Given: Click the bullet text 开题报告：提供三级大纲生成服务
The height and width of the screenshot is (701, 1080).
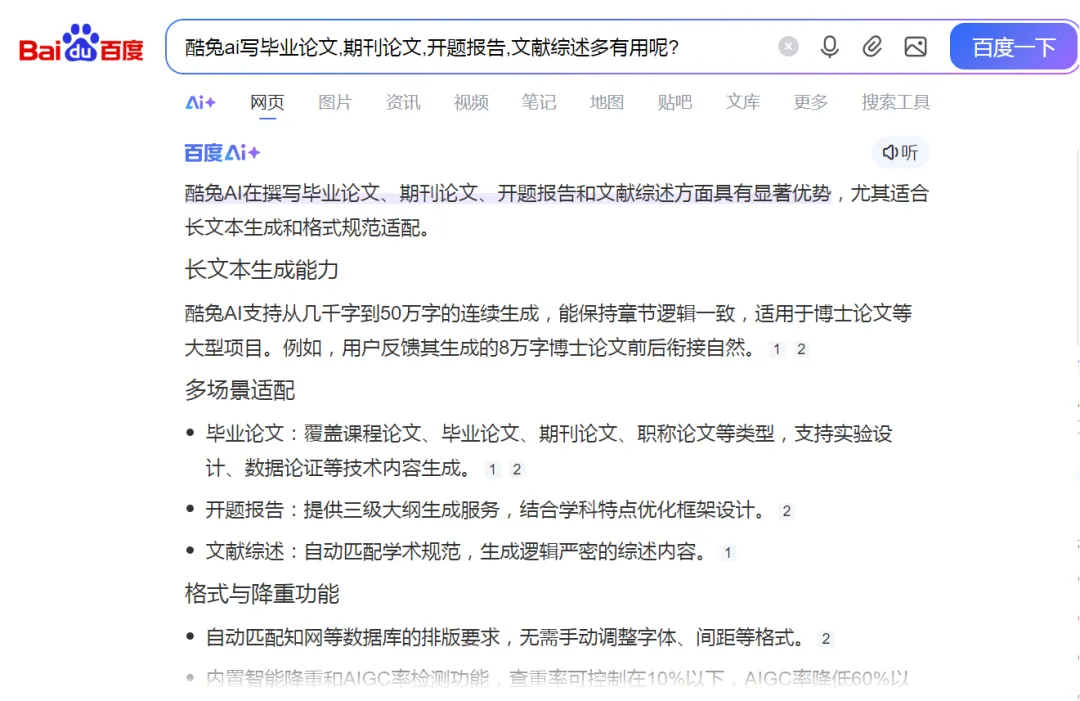Looking at the screenshot, I should 486,510.
